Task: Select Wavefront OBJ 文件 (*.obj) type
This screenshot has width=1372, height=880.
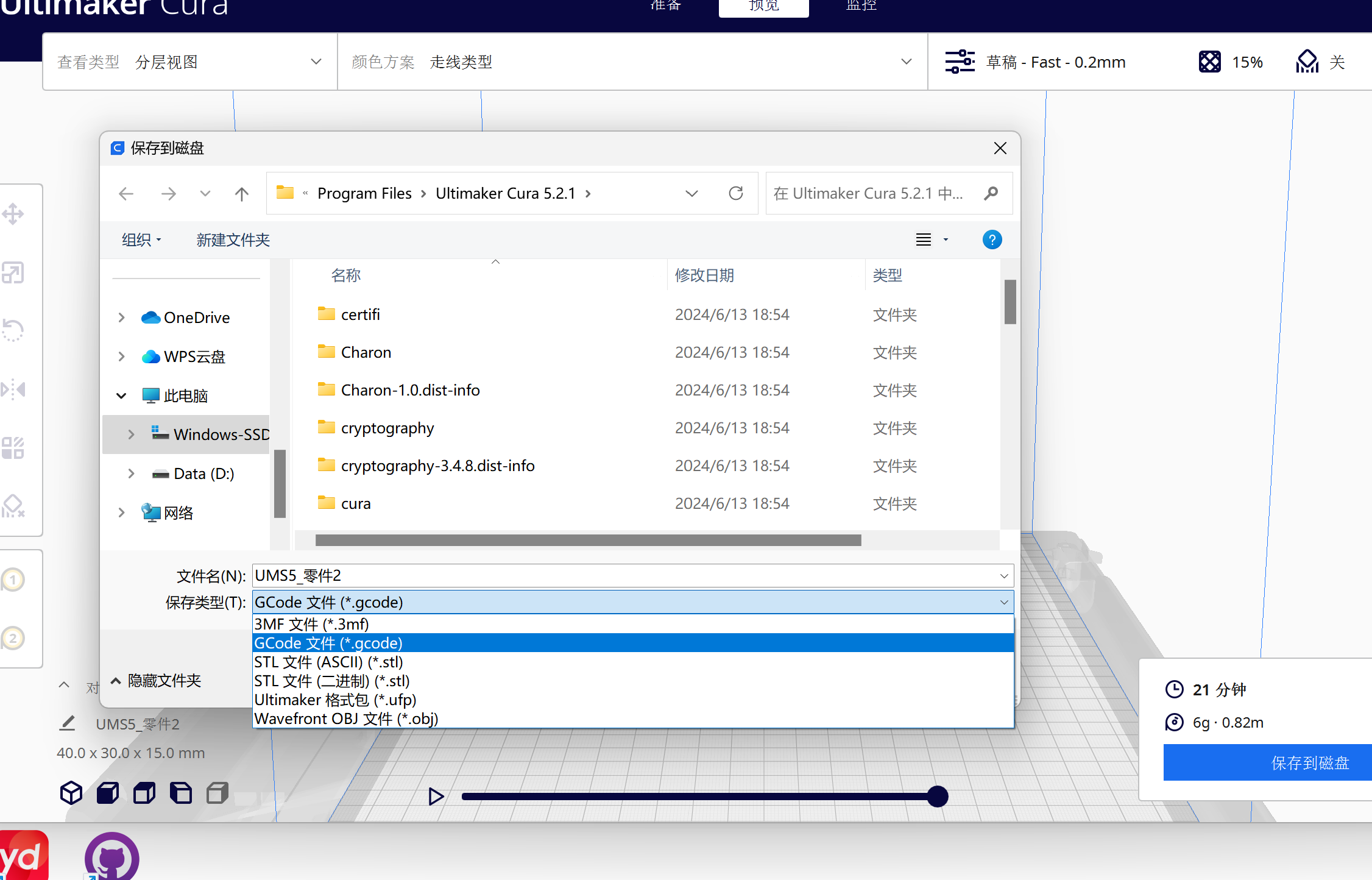Action: [633, 719]
